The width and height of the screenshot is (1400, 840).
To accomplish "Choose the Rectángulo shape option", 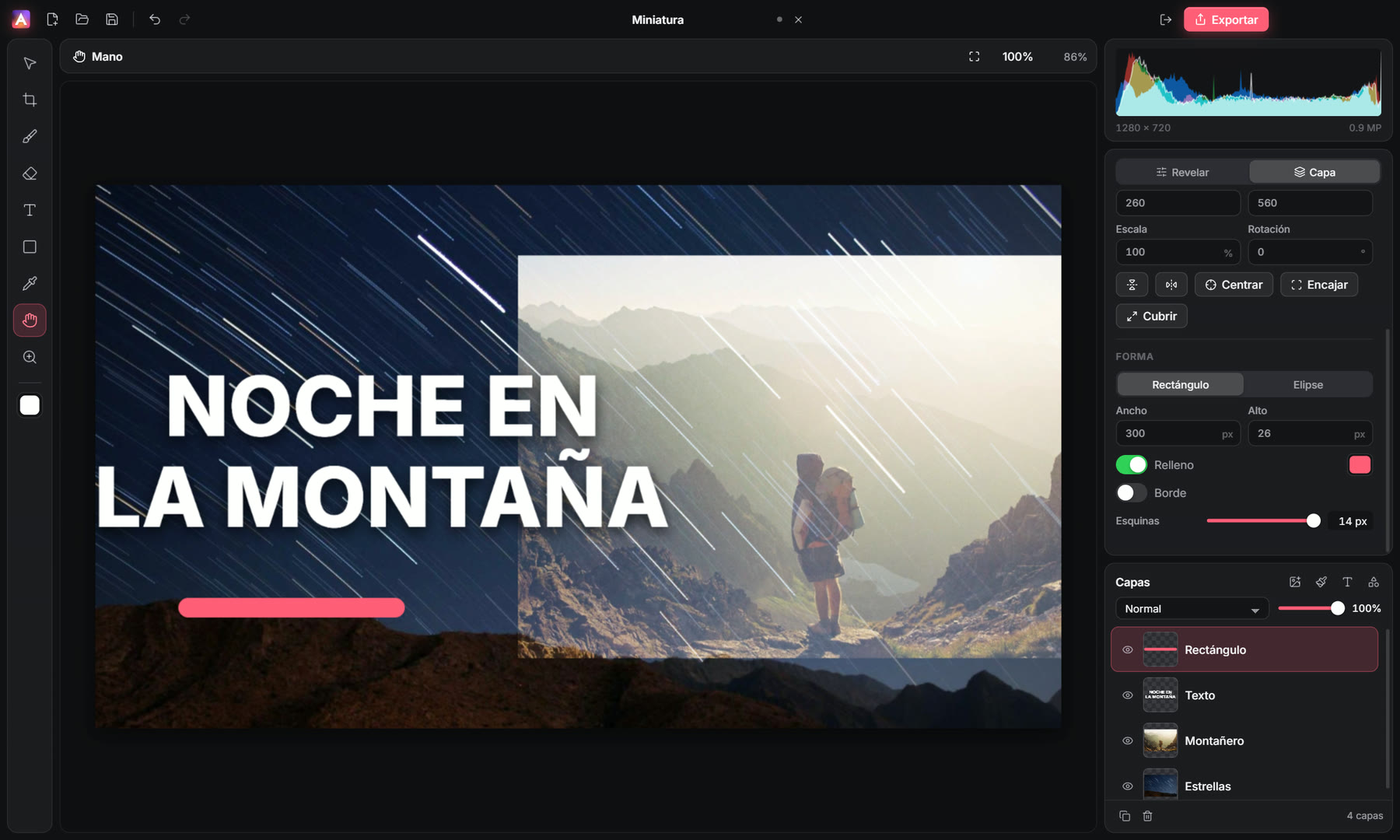I will 1180,384.
